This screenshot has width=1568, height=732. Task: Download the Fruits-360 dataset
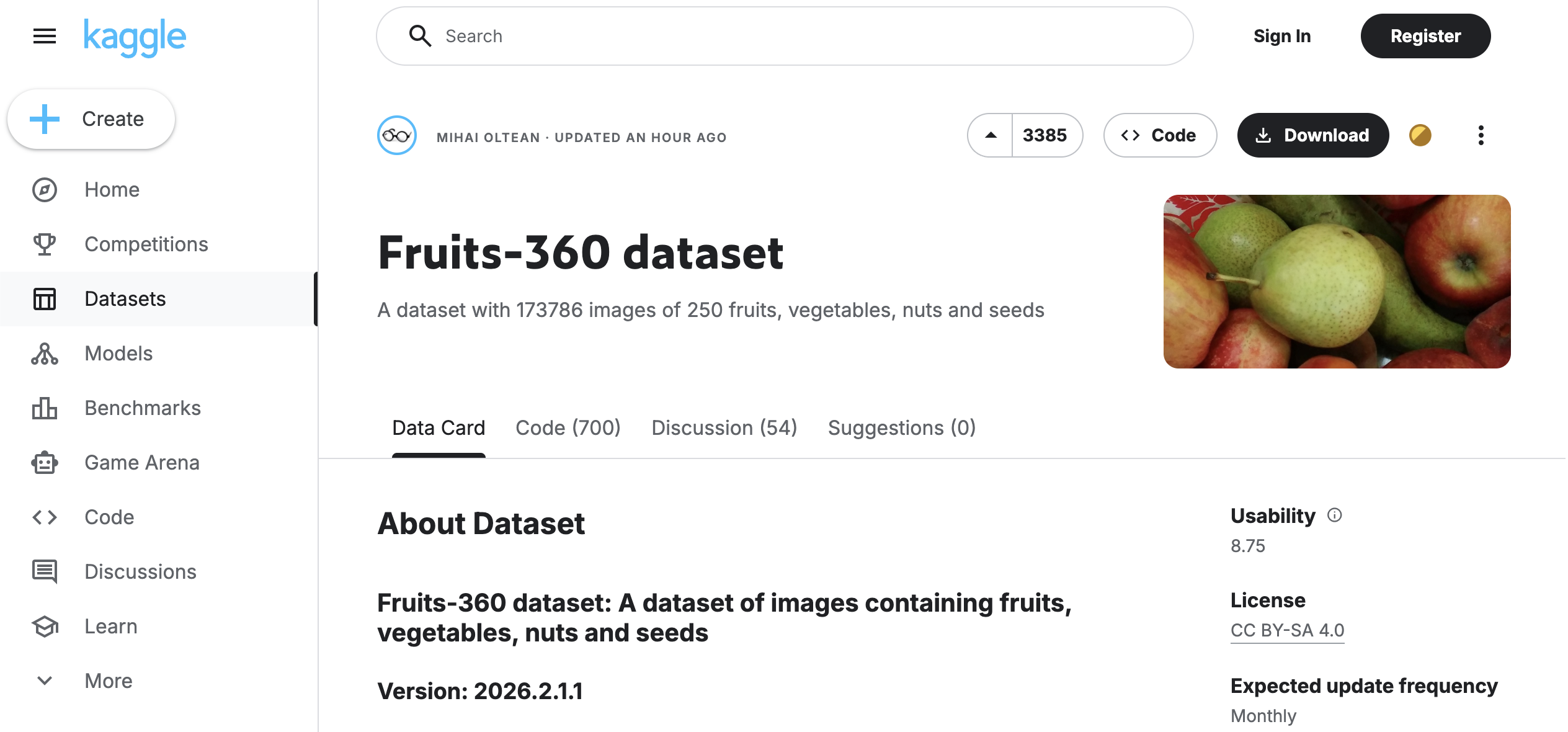click(1312, 135)
